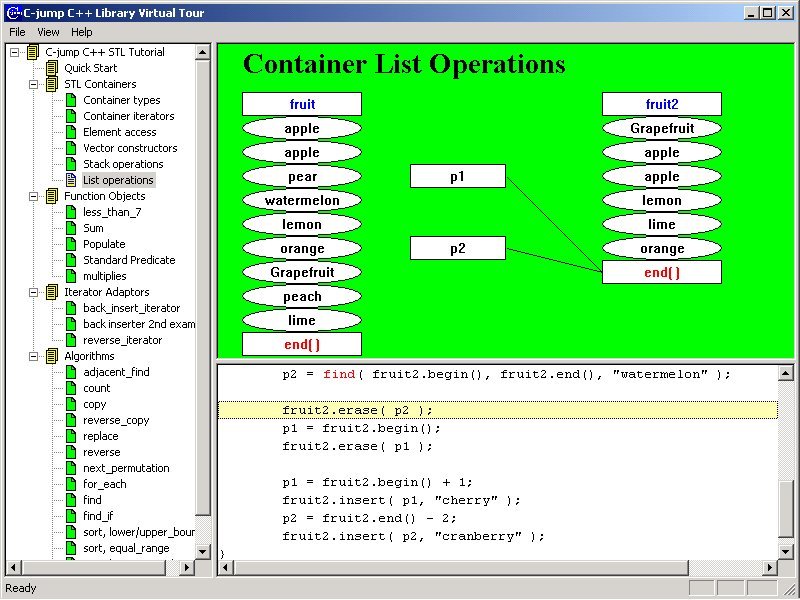Click the fruit list header box
Image resolution: width=800 pixels, height=600 pixels.
302,104
